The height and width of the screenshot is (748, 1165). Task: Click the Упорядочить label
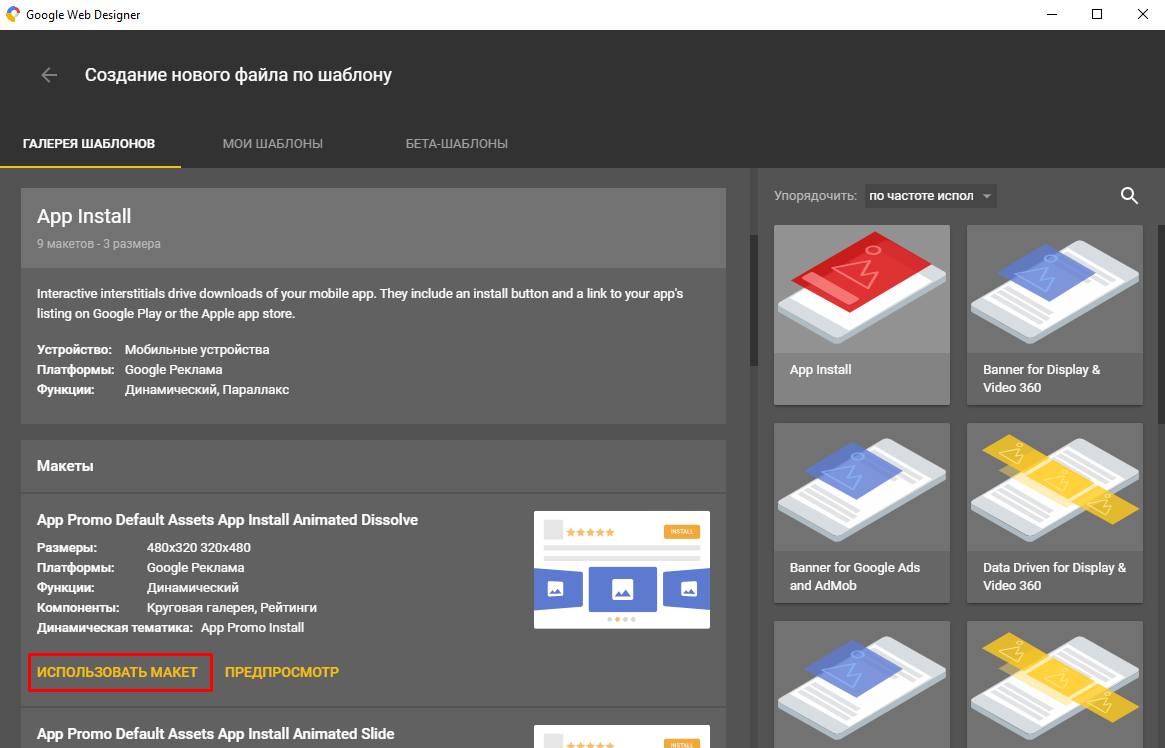point(816,196)
